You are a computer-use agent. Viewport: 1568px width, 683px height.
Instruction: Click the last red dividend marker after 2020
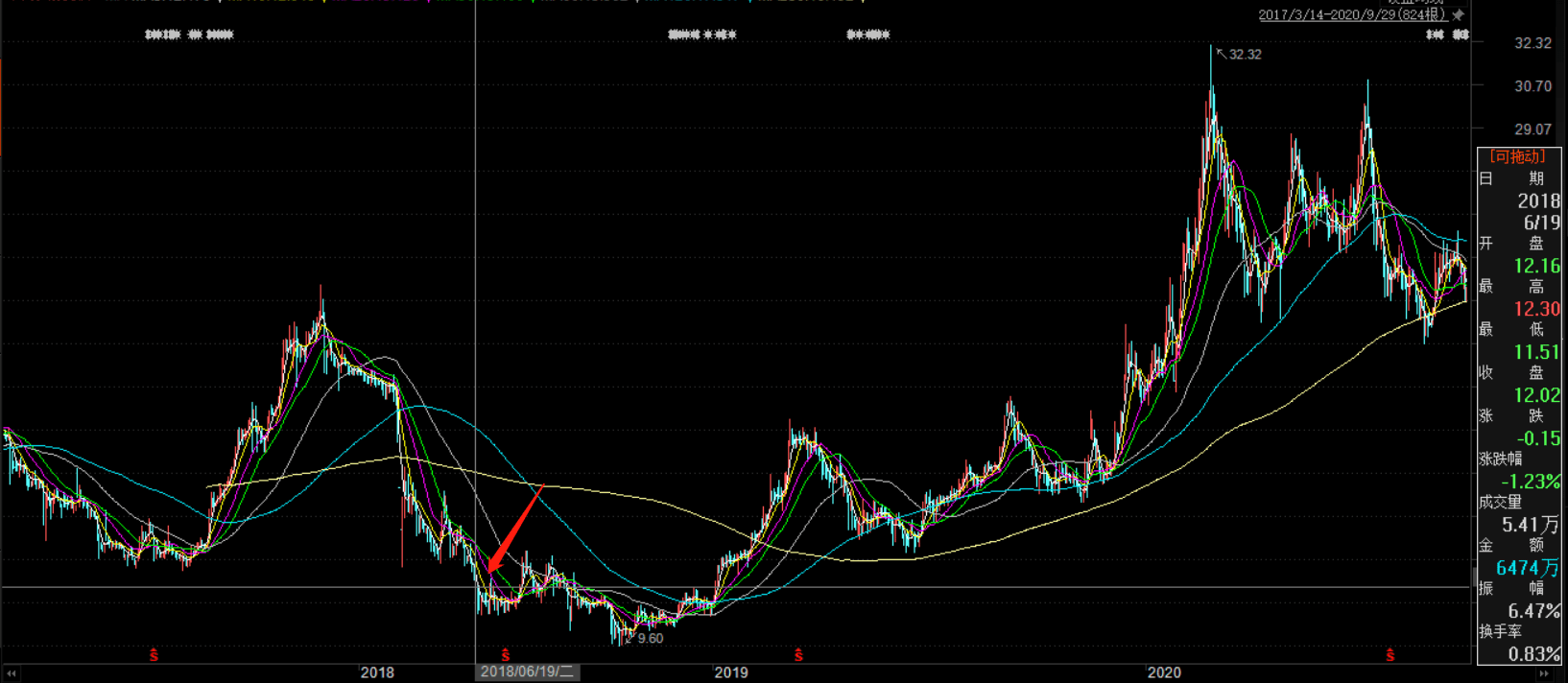[1390, 655]
